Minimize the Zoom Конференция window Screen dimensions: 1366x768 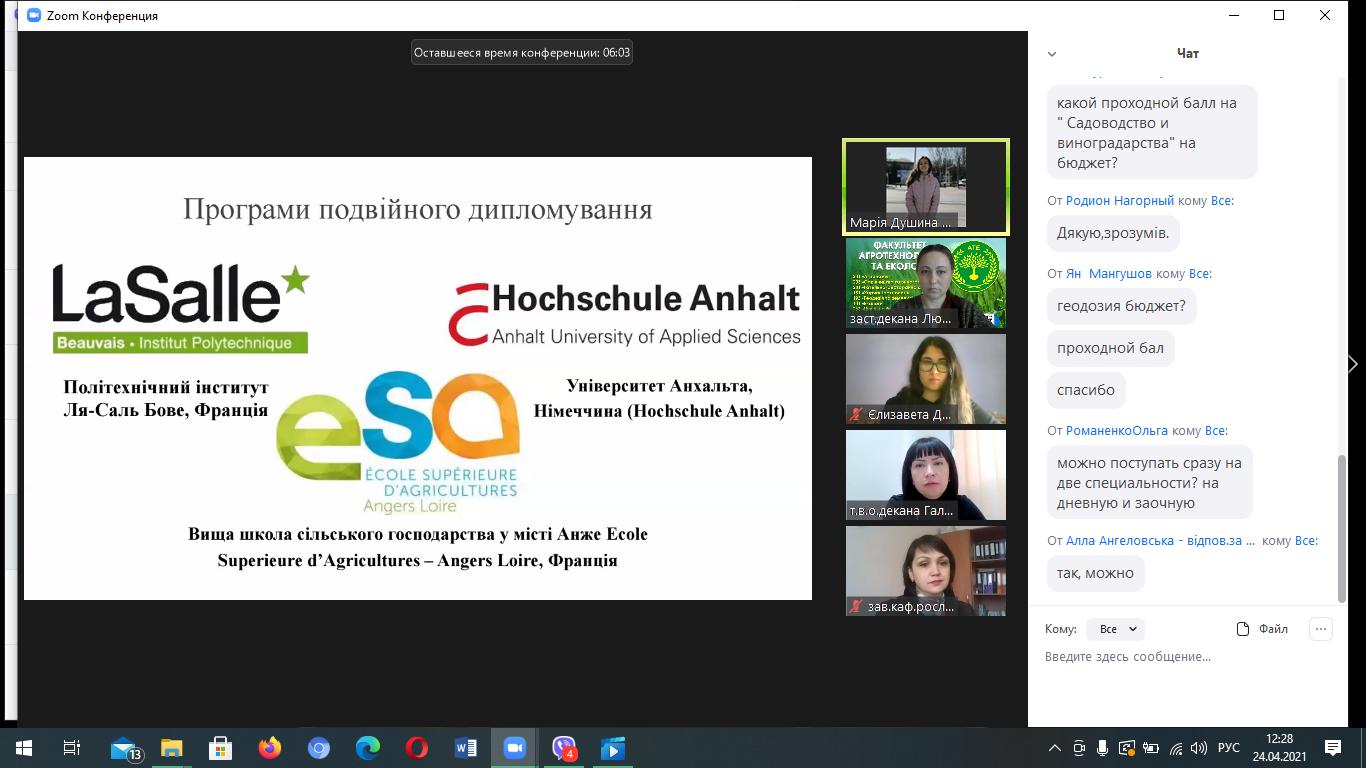coord(1233,16)
